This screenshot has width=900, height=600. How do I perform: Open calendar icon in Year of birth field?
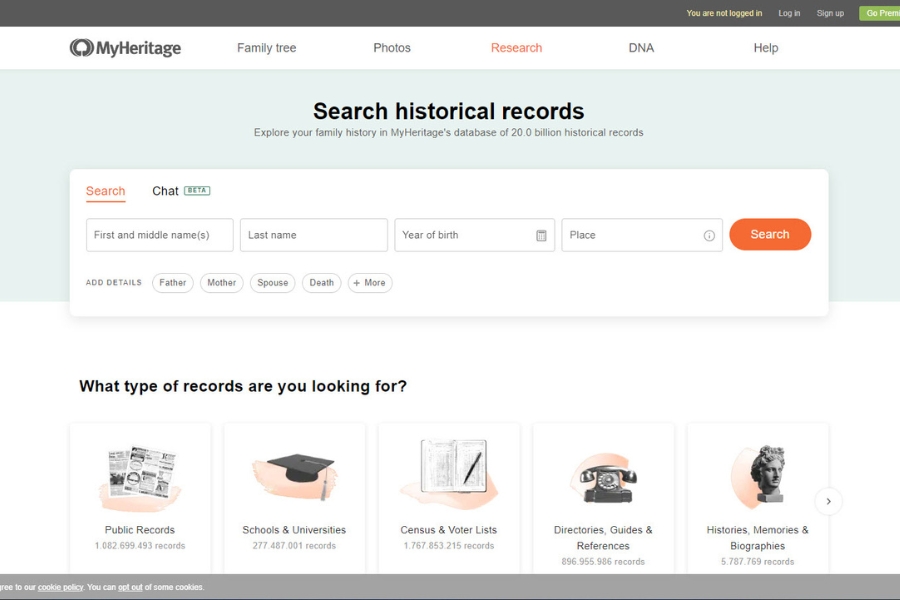coord(541,235)
